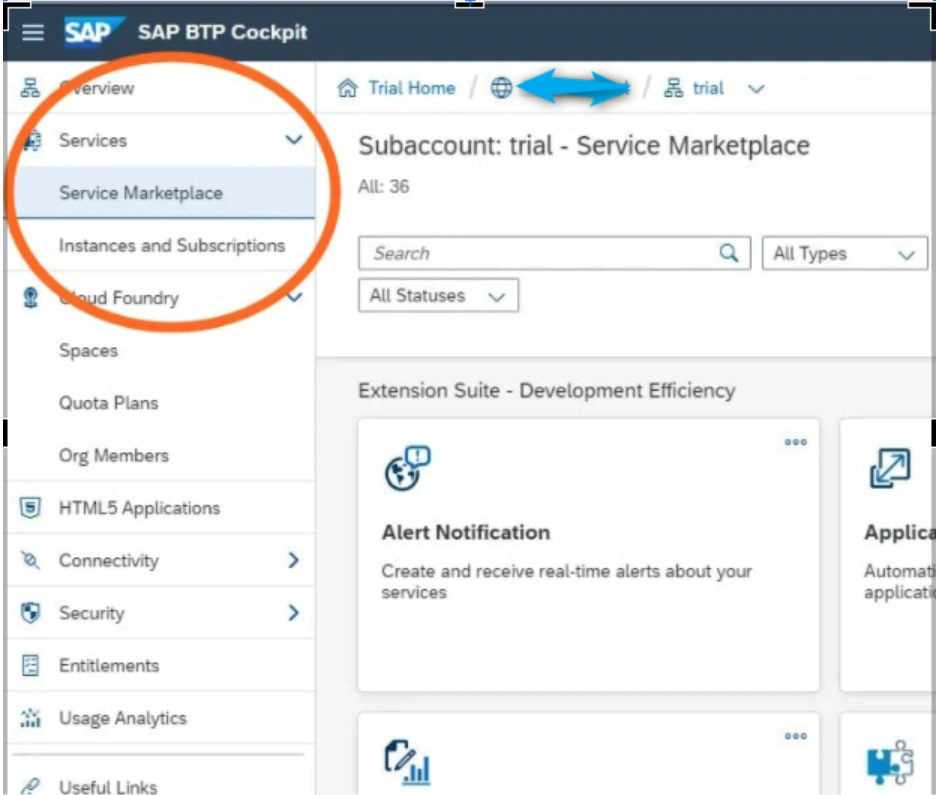The image size is (937, 795).
Task: Open the second-row tile's three-dot menu
Action: (795, 736)
